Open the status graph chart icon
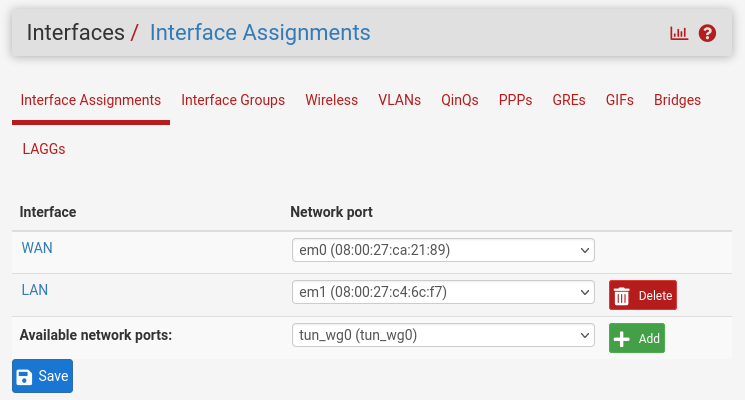 pos(679,33)
